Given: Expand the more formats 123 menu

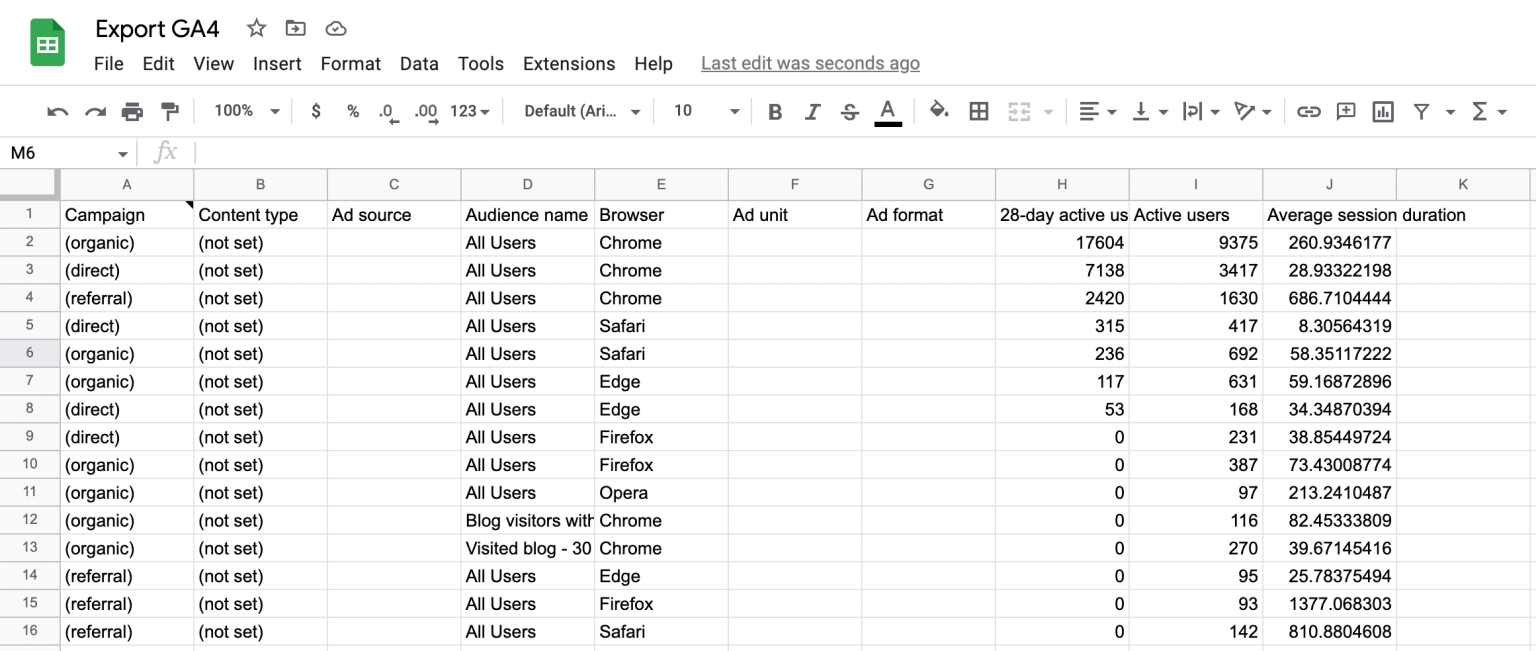Looking at the screenshot, I should click(468, 111).
